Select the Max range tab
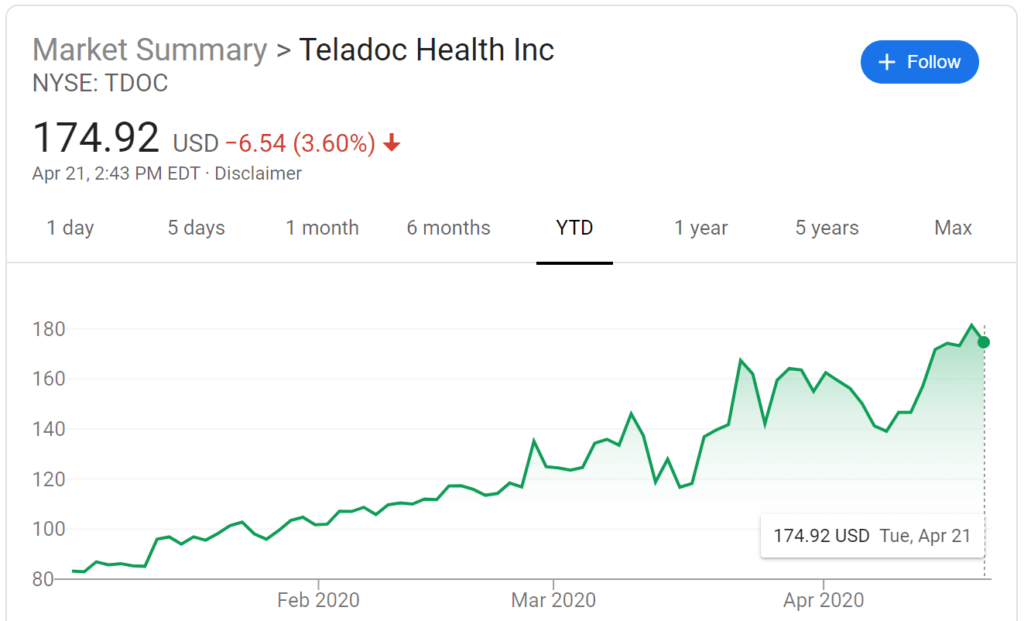This screenshot has width=1024, height=621. click(x=953, y=228)
